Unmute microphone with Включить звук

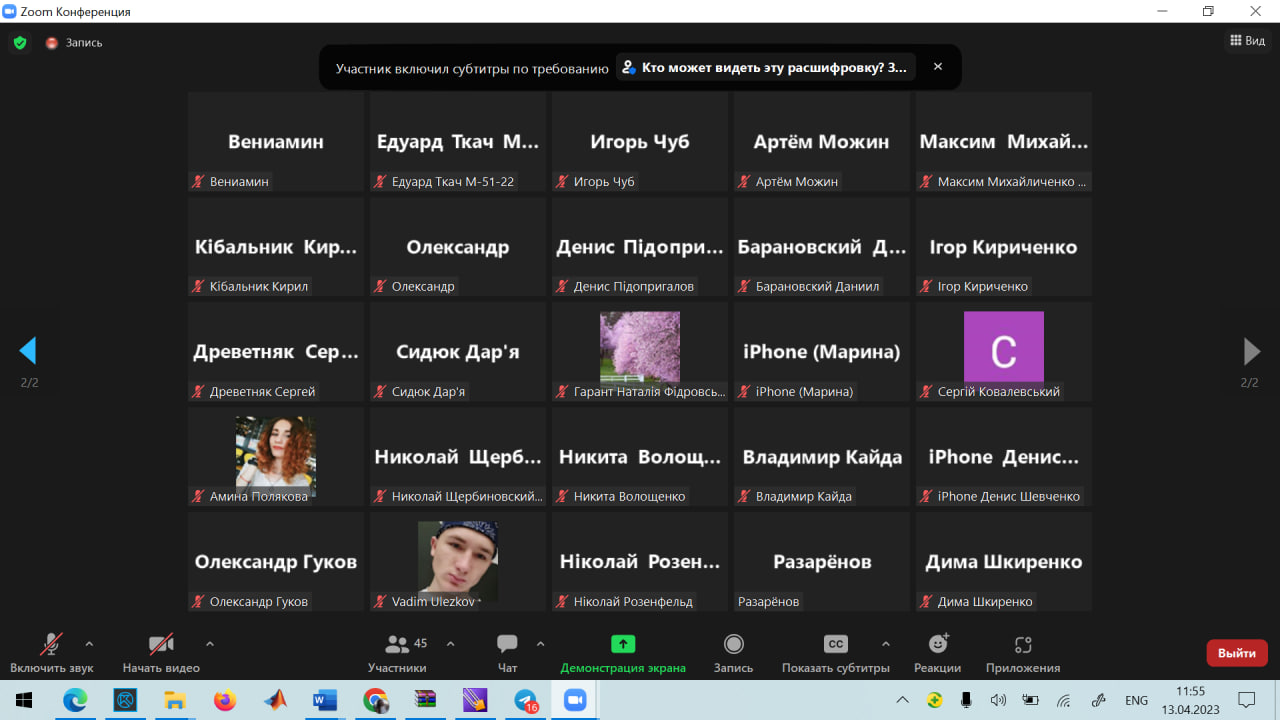(x=51, y=645)
